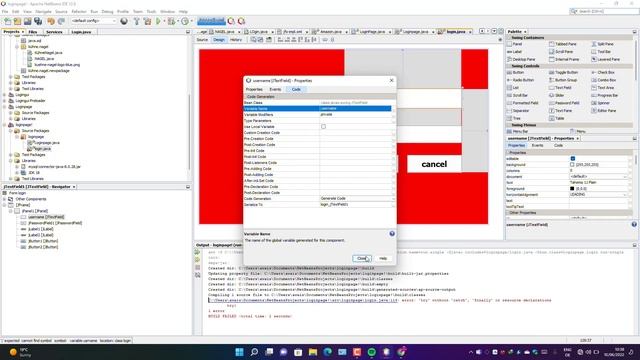Click the New File toolbar icon
This screenshot has width=640, height=360.
pyautogui.click(x=8, y=21)
